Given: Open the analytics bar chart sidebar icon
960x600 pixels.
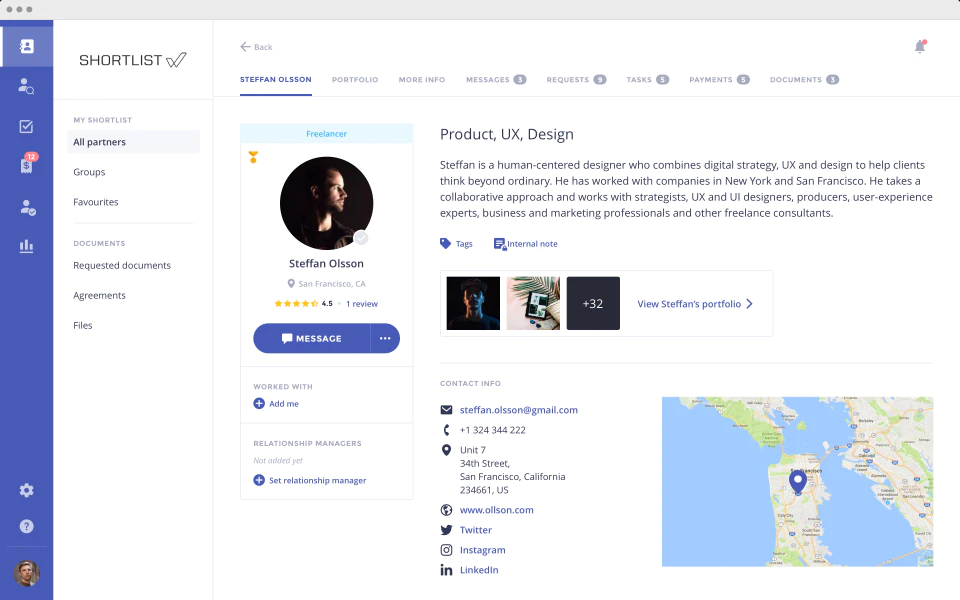Looking at the screenshot, I should [x=26, y=246].
